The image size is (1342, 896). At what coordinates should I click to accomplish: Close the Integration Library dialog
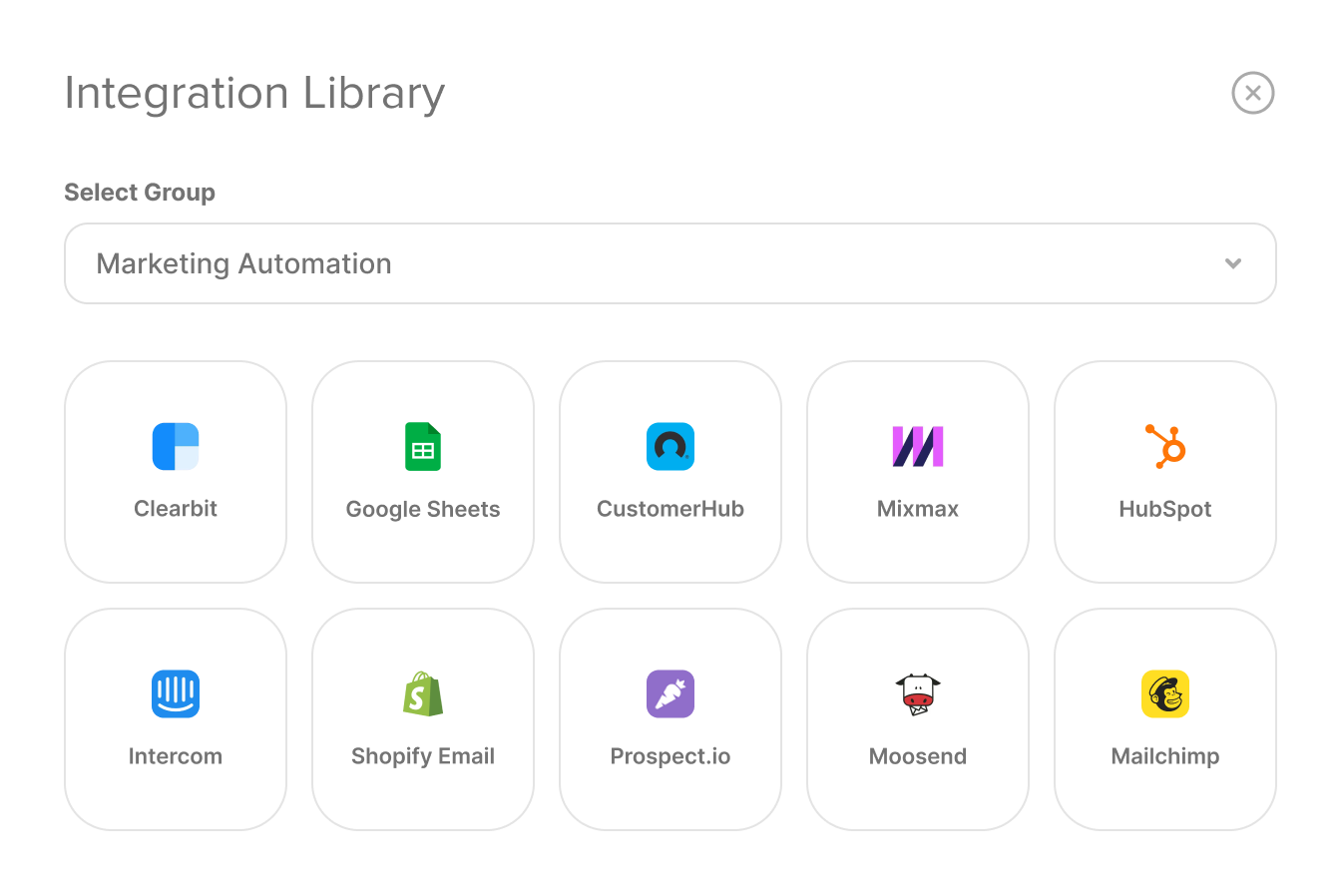coord(1253,93)
